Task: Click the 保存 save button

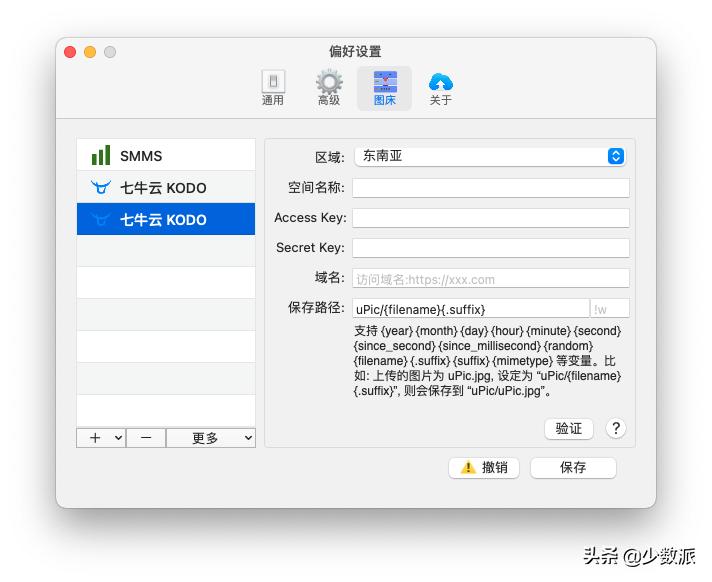Action: pos(573,468)
